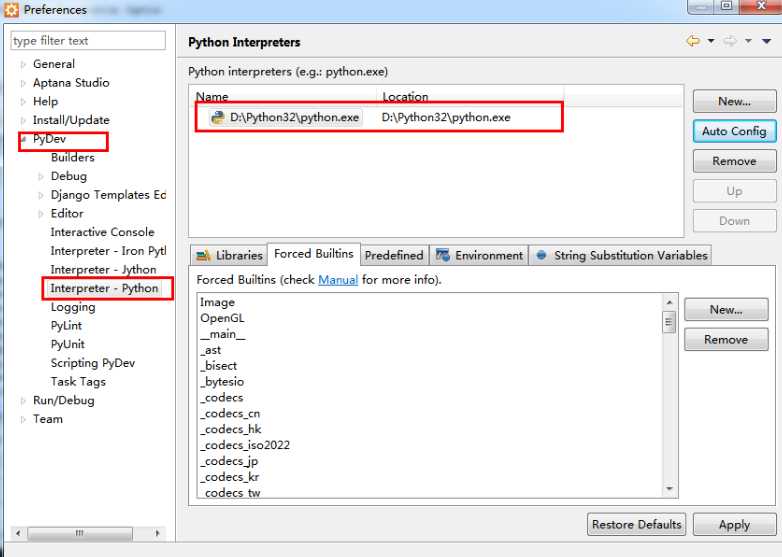Expand the Debug node under PyDev
Screen dimensions: 782x557
(41, 177)
